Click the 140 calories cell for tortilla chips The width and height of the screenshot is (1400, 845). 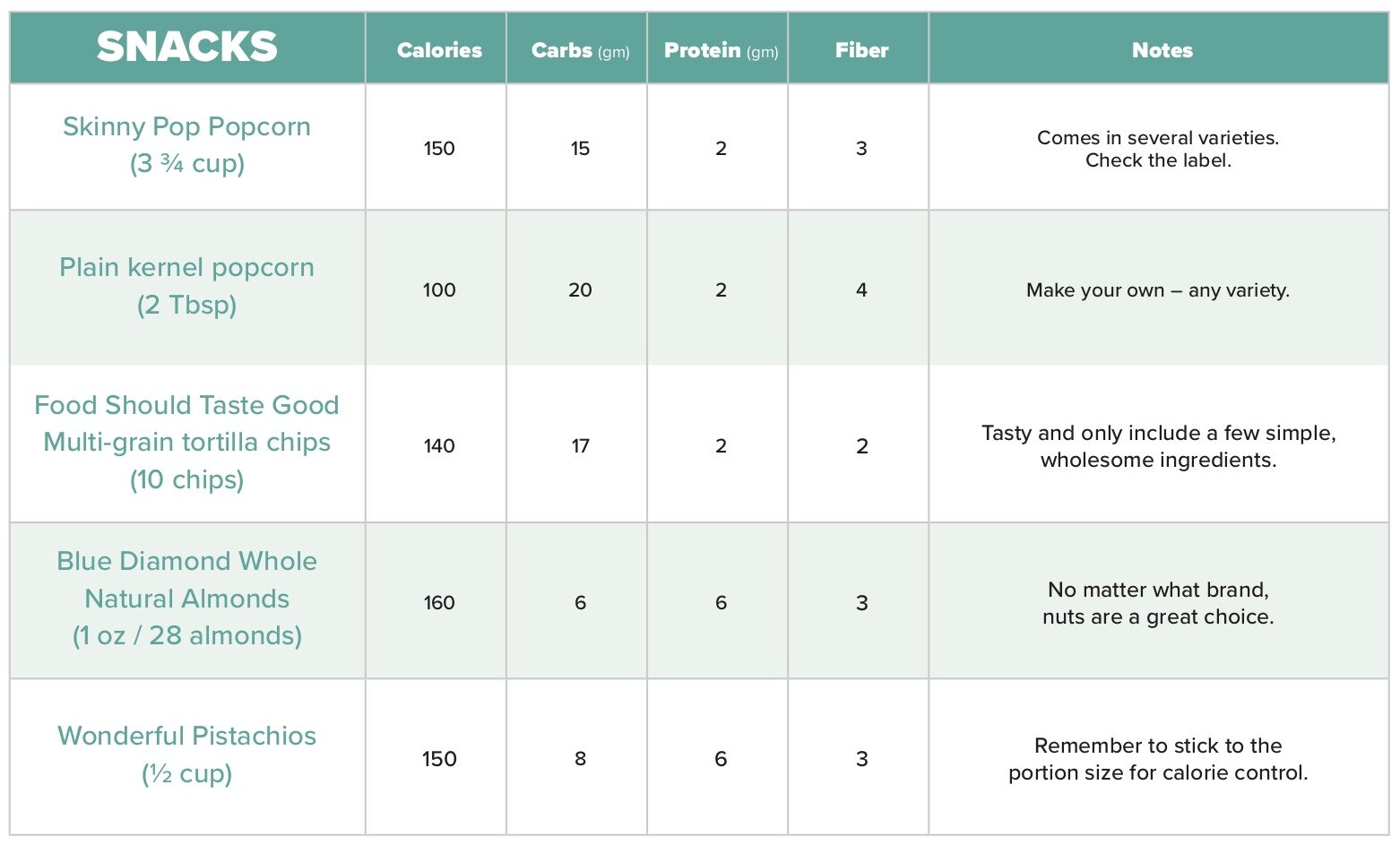[439, 446]
